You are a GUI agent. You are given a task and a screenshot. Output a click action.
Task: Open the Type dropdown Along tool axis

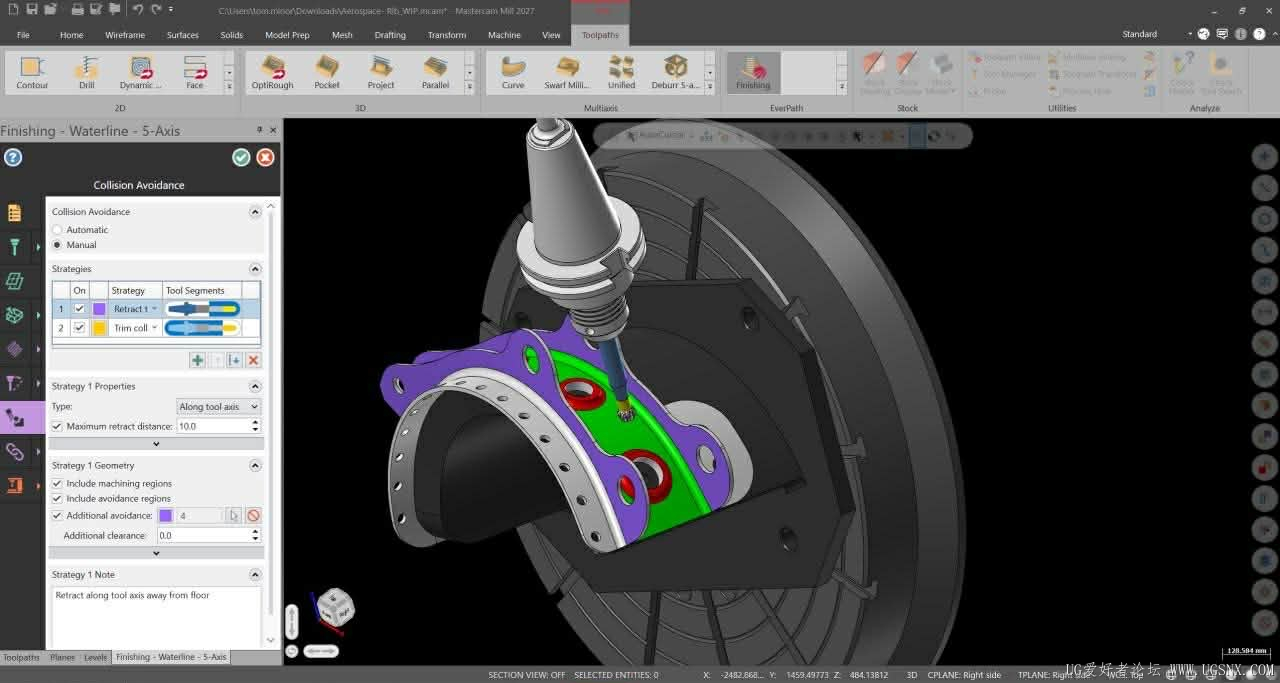[218, 407]
